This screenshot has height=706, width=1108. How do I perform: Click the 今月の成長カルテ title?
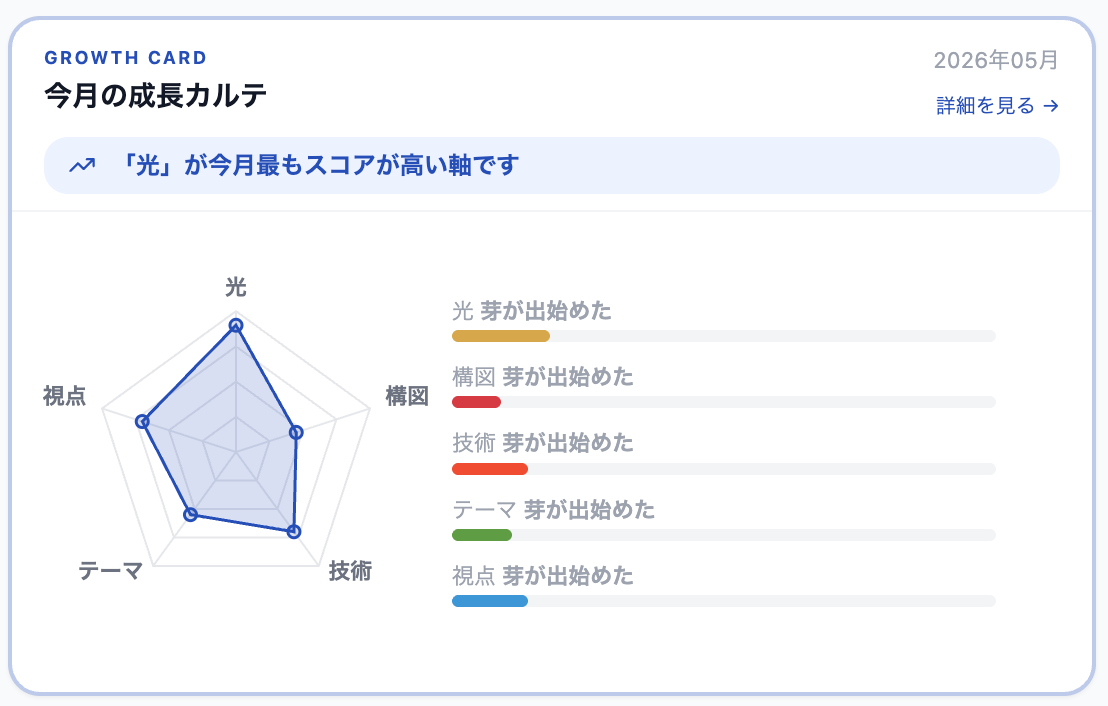(155, 95)
